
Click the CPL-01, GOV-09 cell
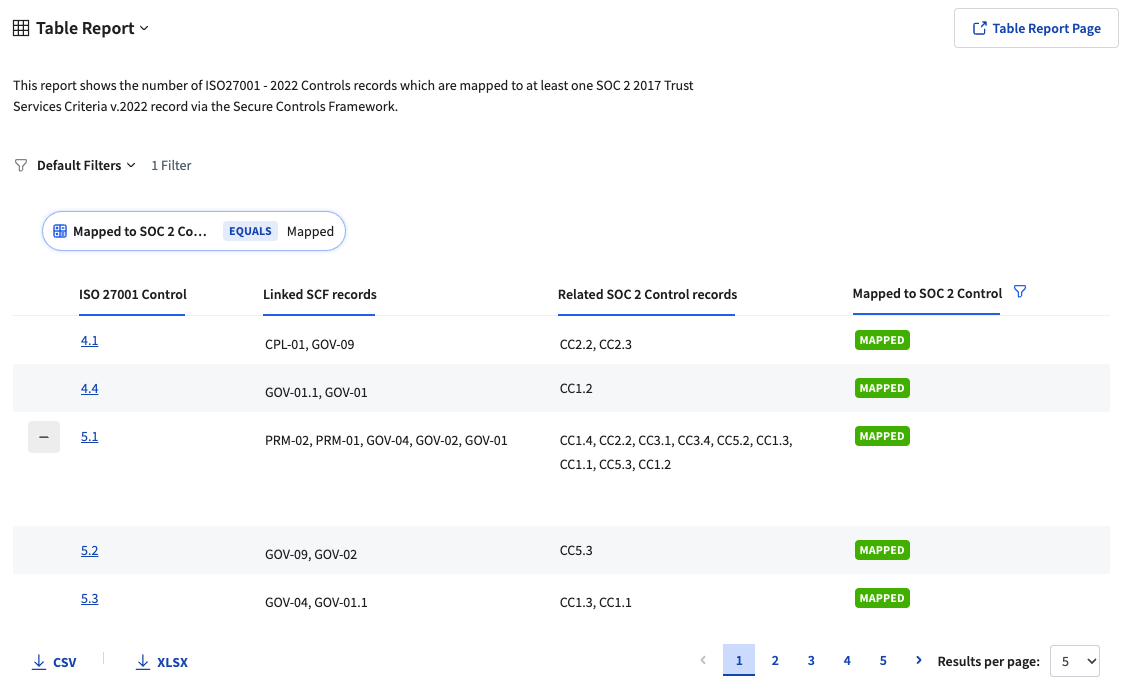310,345
